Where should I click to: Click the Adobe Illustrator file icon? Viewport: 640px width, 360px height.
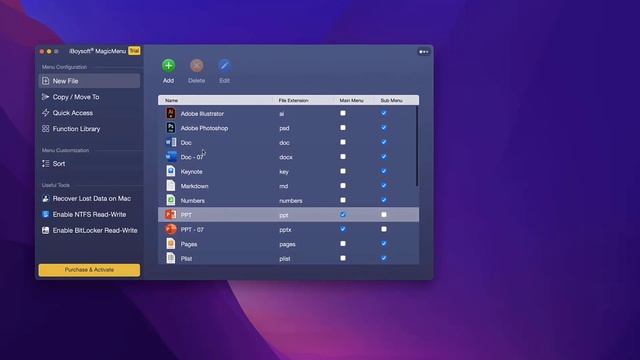coord(171,113)
